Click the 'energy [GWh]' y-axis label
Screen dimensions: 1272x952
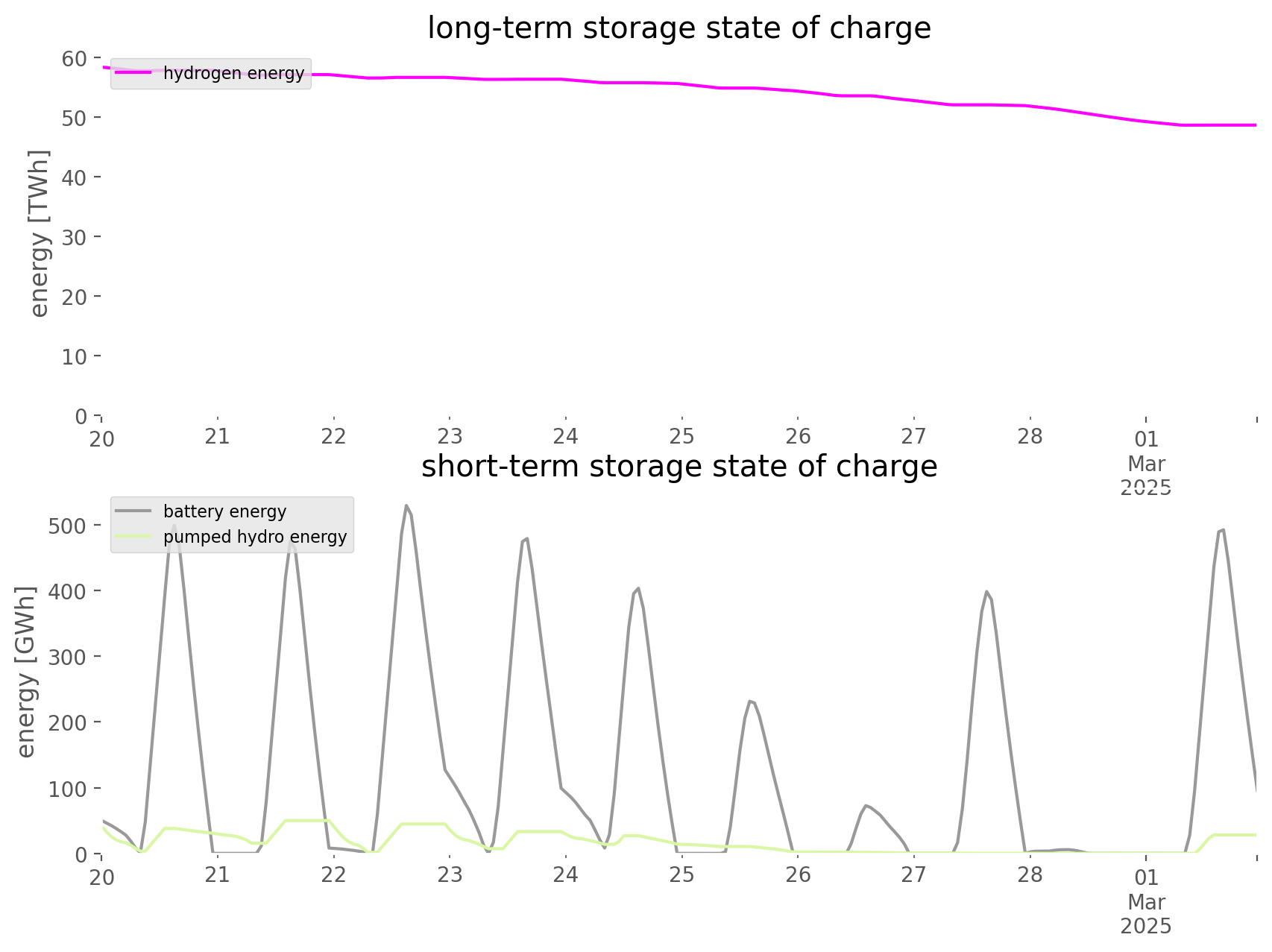point(25,672)
